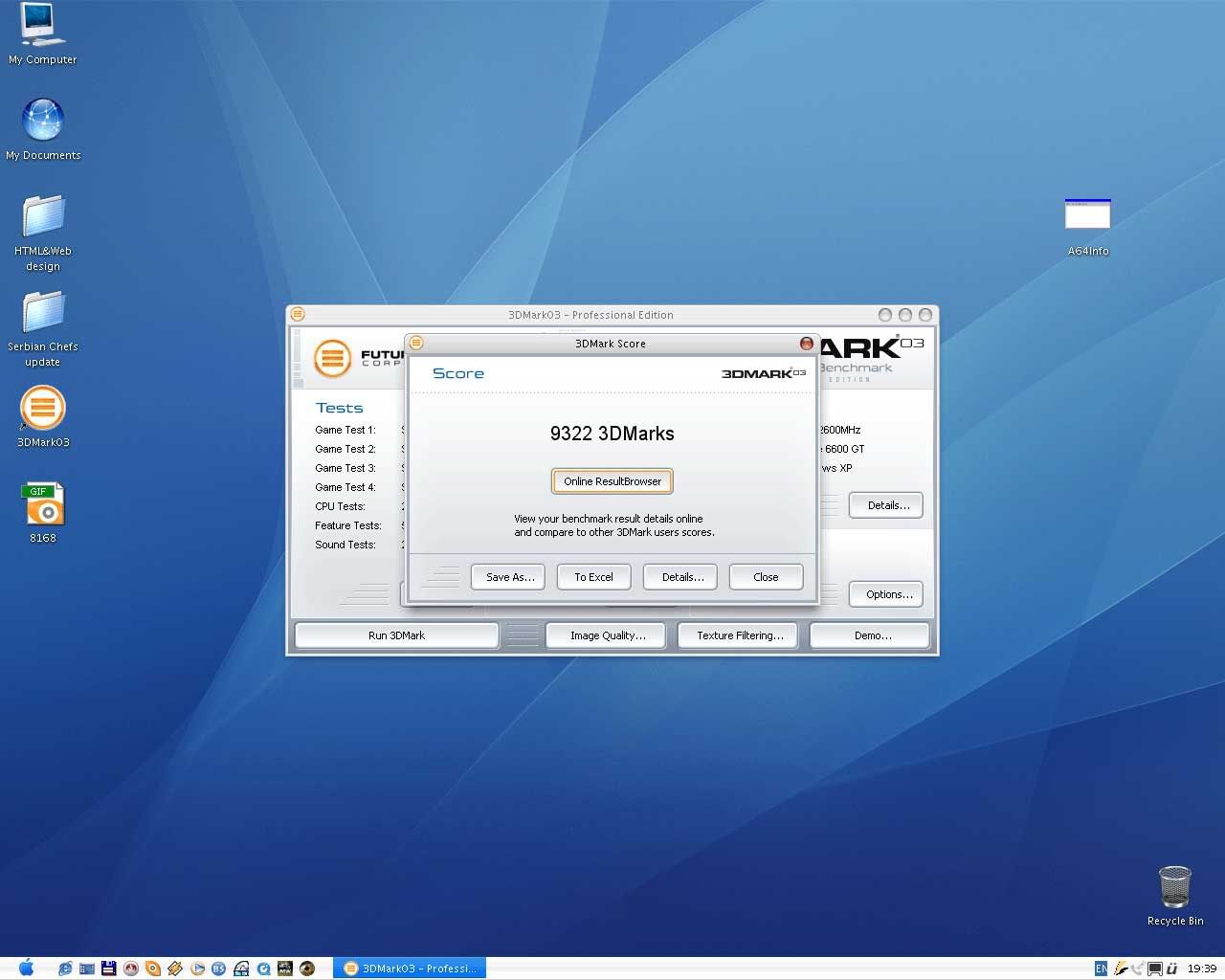Open the HTML&Web design folder
This screenshot has width=1225, height=980.
(43, 233)
